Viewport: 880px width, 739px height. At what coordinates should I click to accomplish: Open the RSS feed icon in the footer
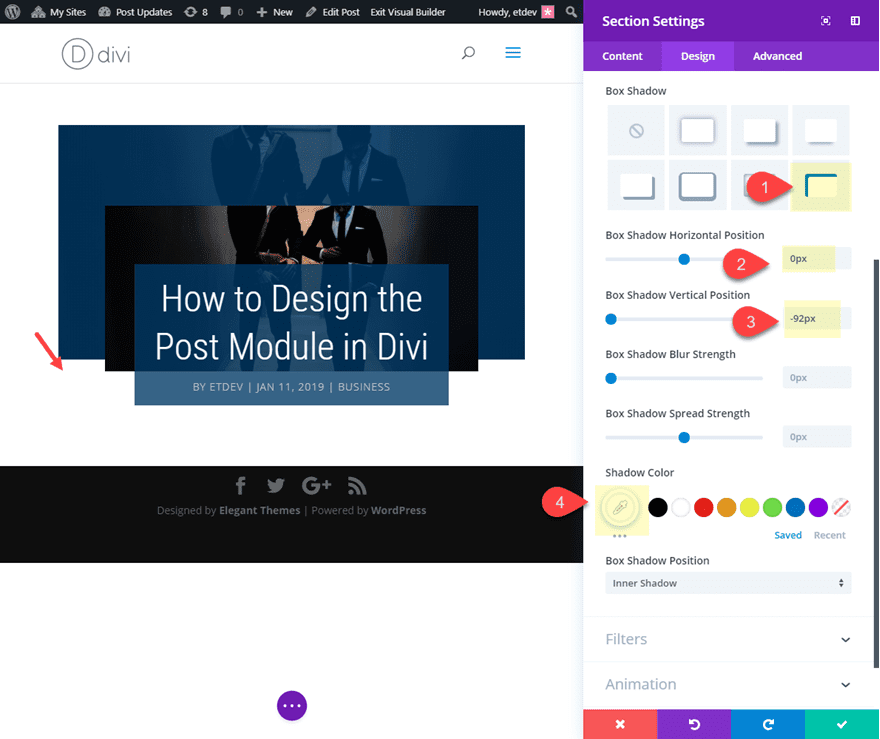[x=356, y=485]
